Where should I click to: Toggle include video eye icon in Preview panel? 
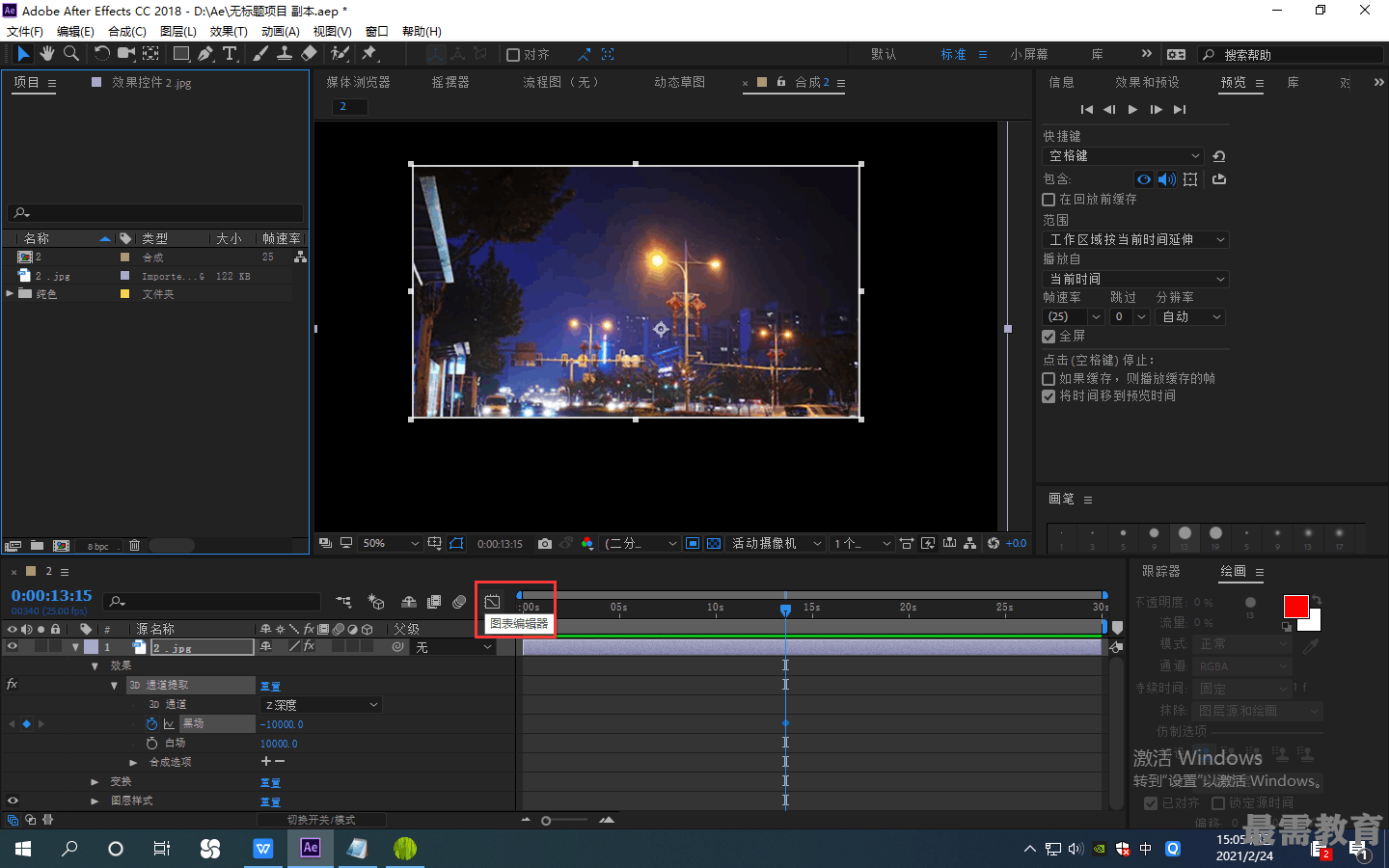click(1144, 179)
